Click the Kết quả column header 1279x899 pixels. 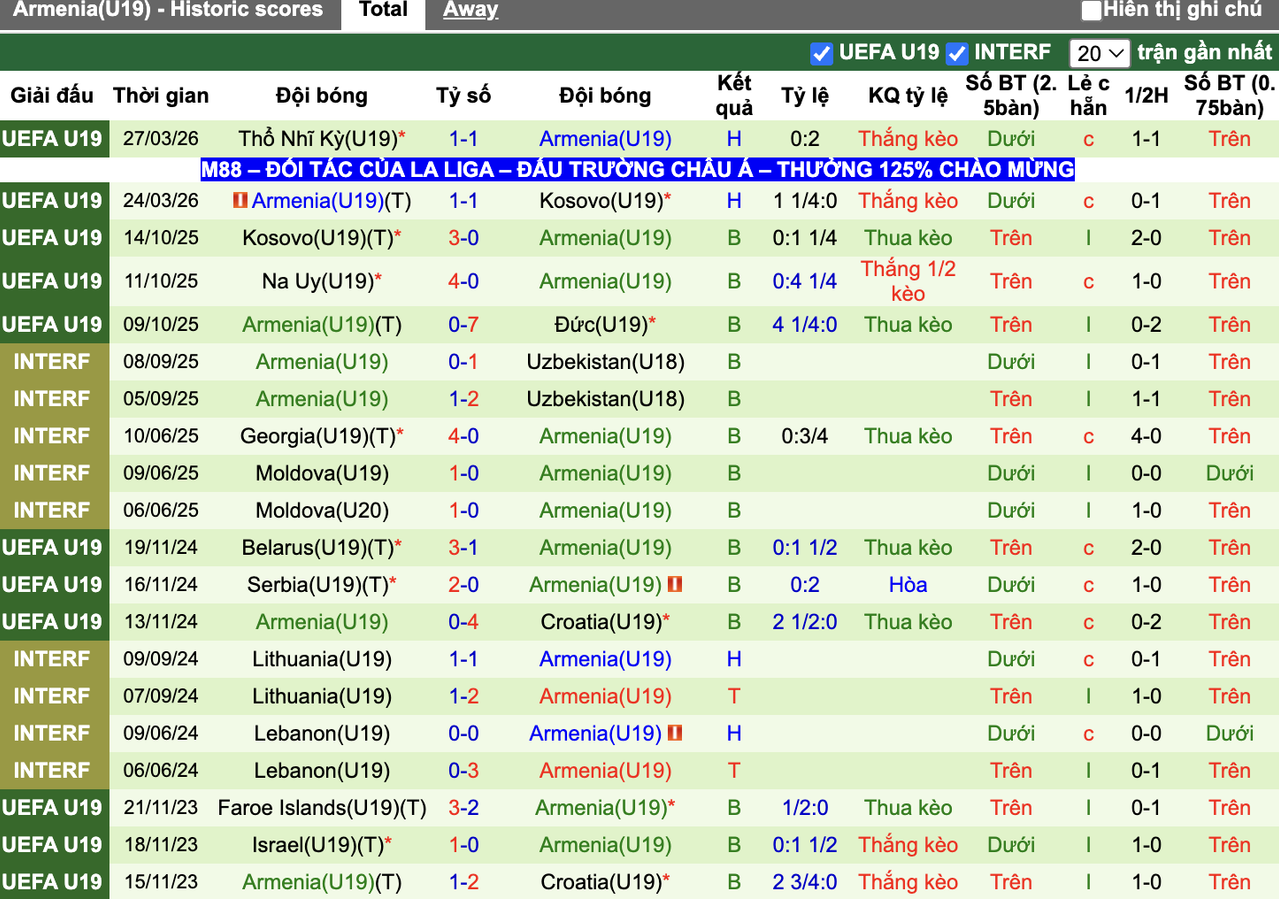click(734, 96)
